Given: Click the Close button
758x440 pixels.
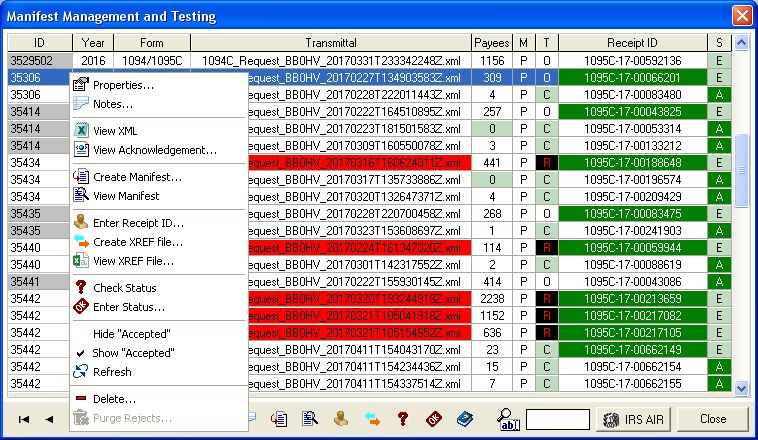Looking at the screenshot, I should (713, 419).
